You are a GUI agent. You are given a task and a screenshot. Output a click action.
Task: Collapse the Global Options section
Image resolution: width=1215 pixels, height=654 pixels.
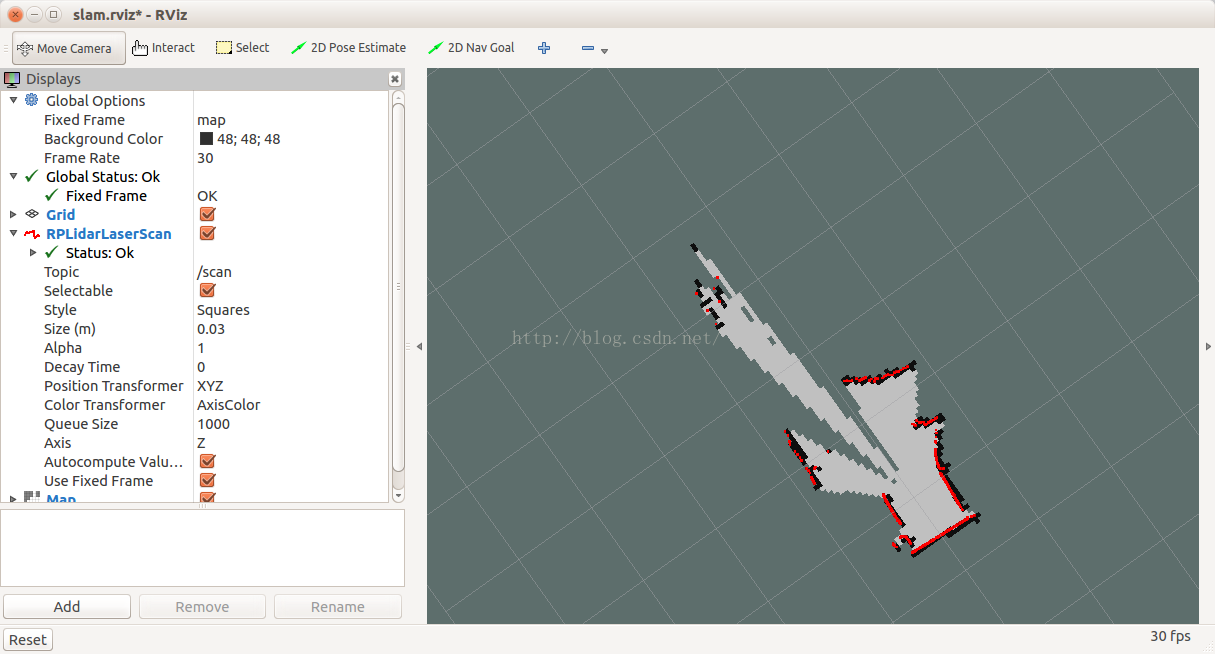click(13, 100)
